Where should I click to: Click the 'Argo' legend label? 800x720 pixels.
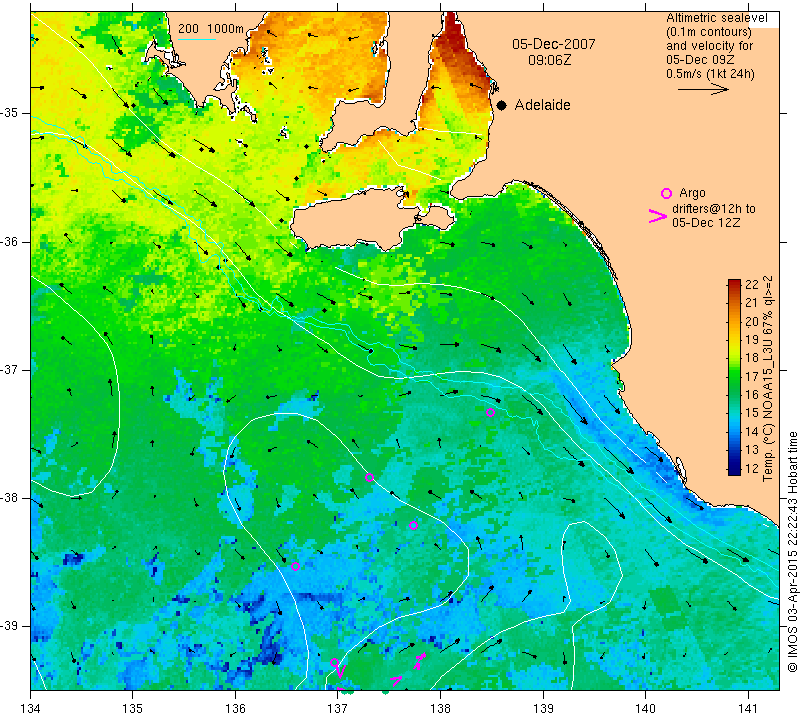tap(692, 193)
